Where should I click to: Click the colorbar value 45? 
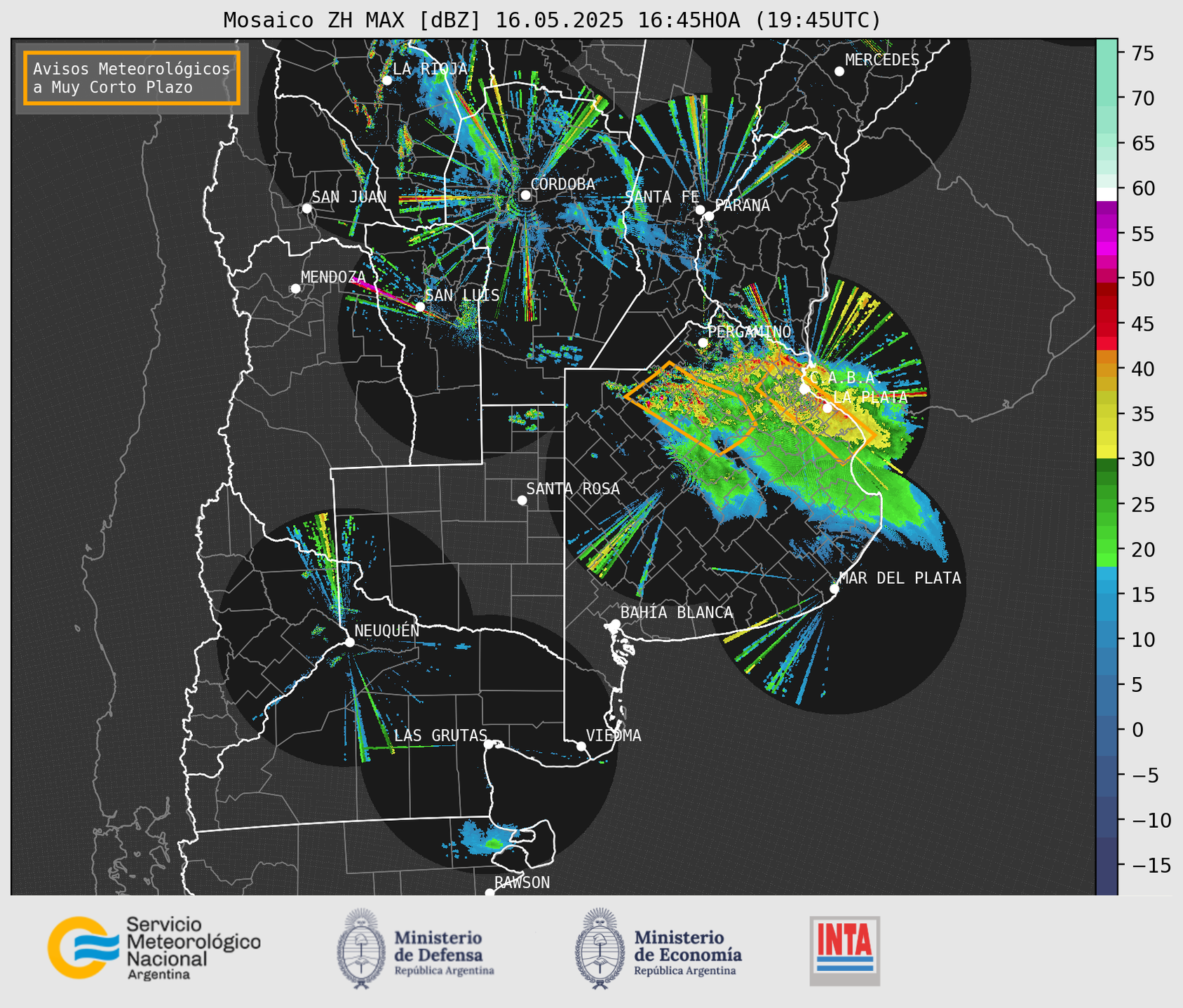click(1142, 325)
